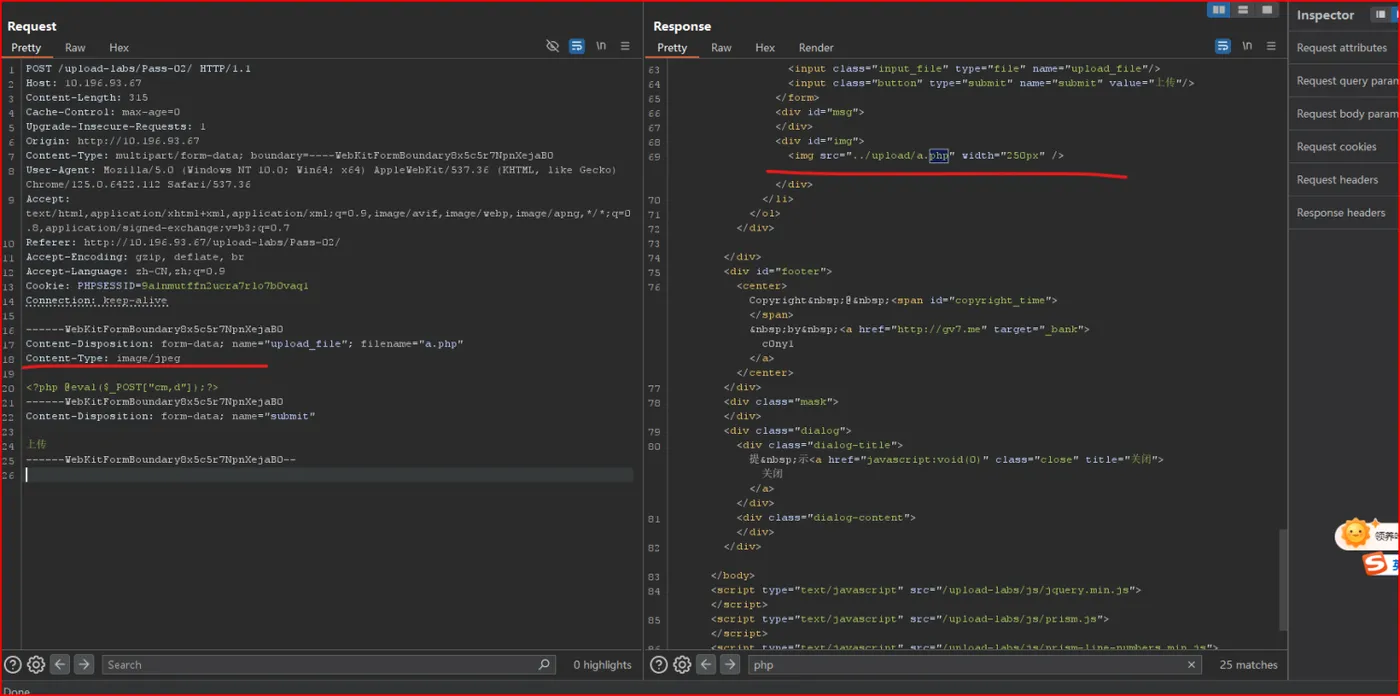Expand Response headers in Inspector
This screenshot has height=696, width=1400.
pos(1344,213)
